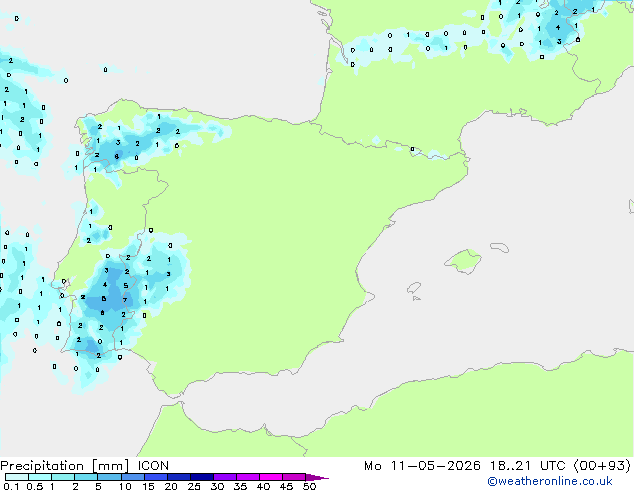Click the '0.1' legend label
Image resolution: width=634 pixels, height=490 pixels.
[x=11, y=486]
